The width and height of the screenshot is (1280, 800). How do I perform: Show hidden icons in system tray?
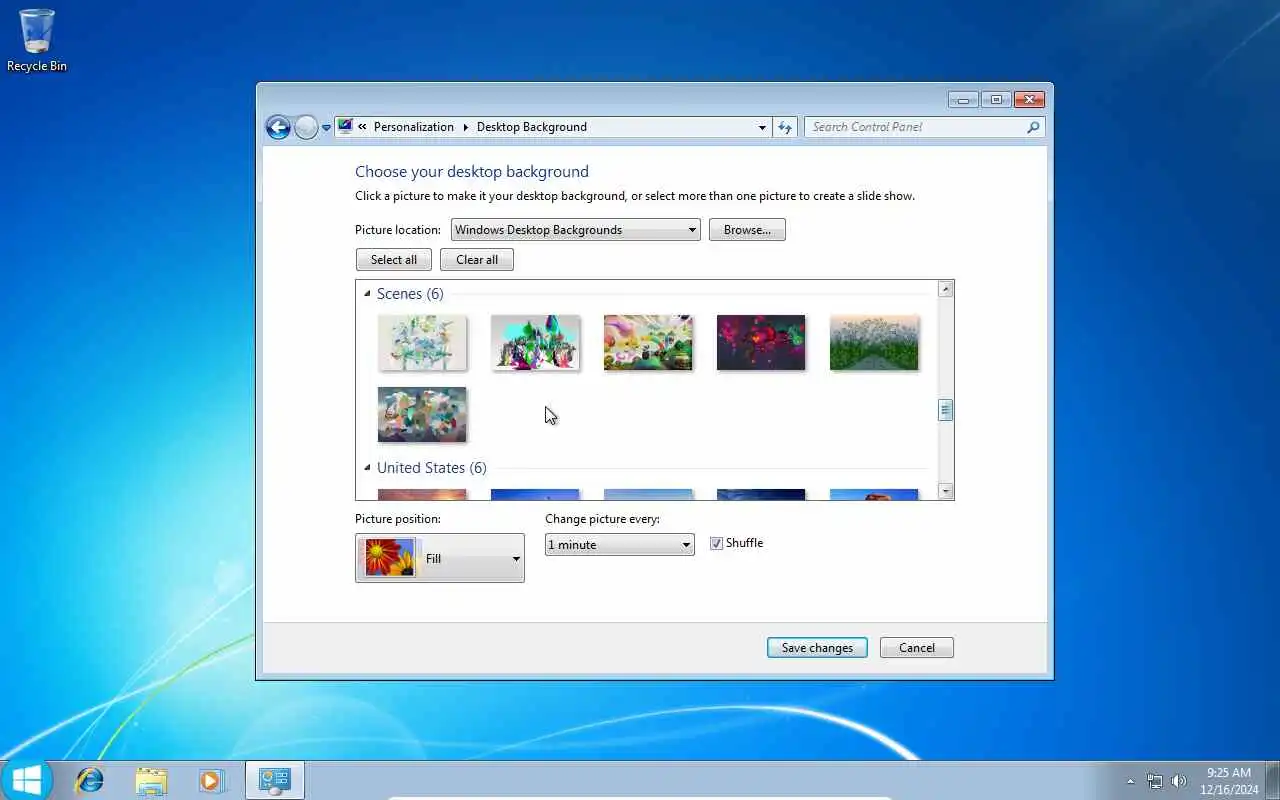(x=1130, y=781)
